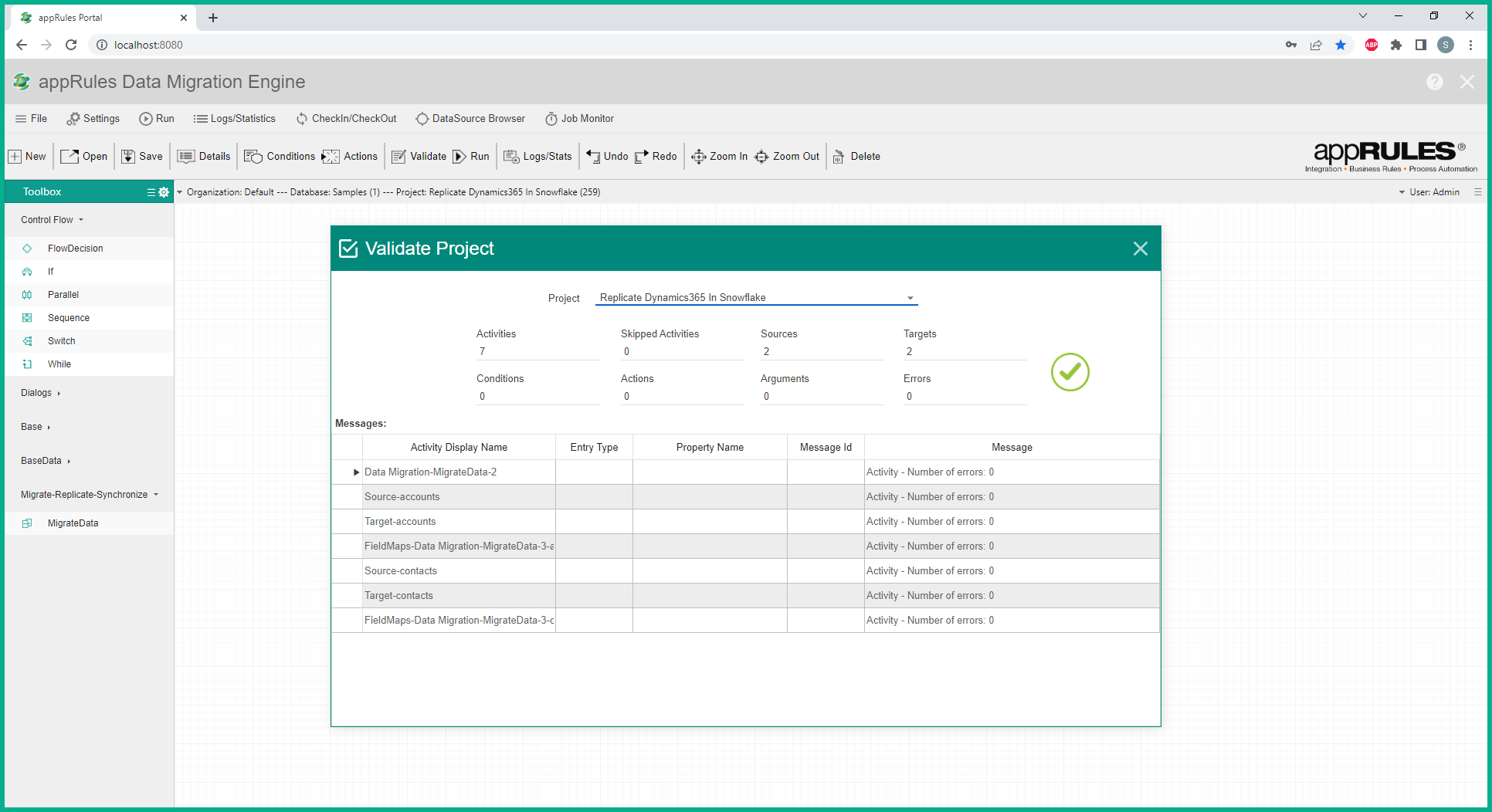The height and width of the screenshot is (812, 1492).
Task: Click the Save icon in toolbar
Action: tap(128, 157)
